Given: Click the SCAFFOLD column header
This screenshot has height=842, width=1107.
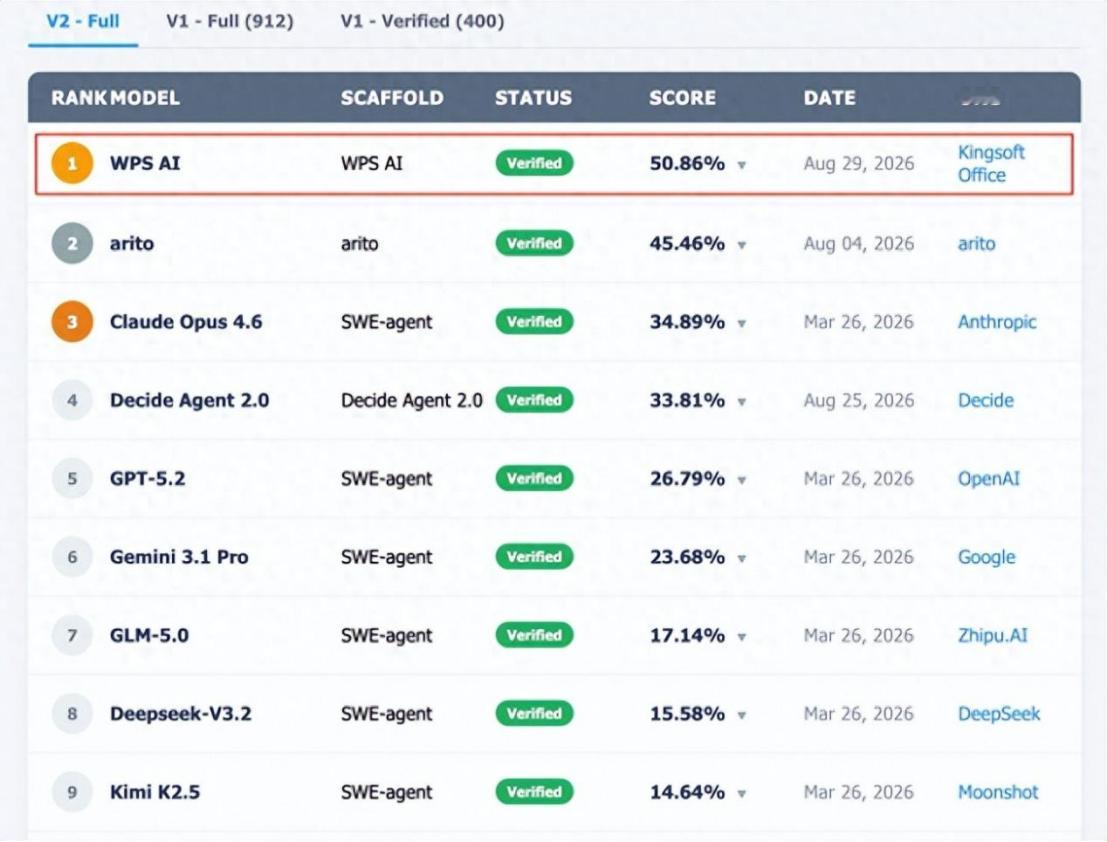Looking at the screenshot, I should pos(392,97).
